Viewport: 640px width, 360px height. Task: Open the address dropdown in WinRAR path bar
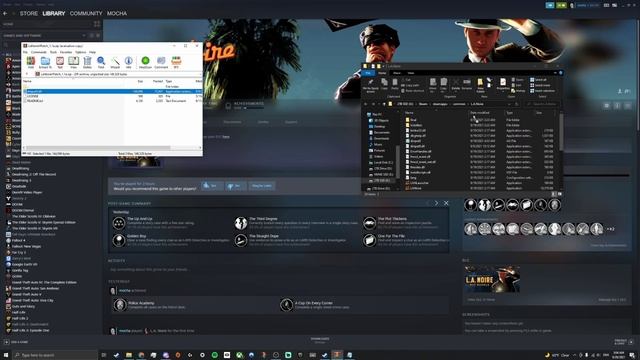(x=200, y=74)
